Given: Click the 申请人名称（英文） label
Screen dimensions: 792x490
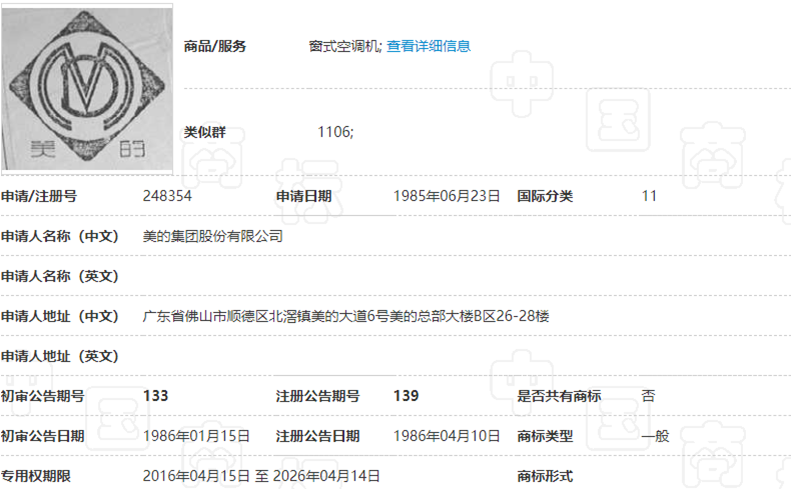Looking at the screenshot, I should click(x=60, y=276).
